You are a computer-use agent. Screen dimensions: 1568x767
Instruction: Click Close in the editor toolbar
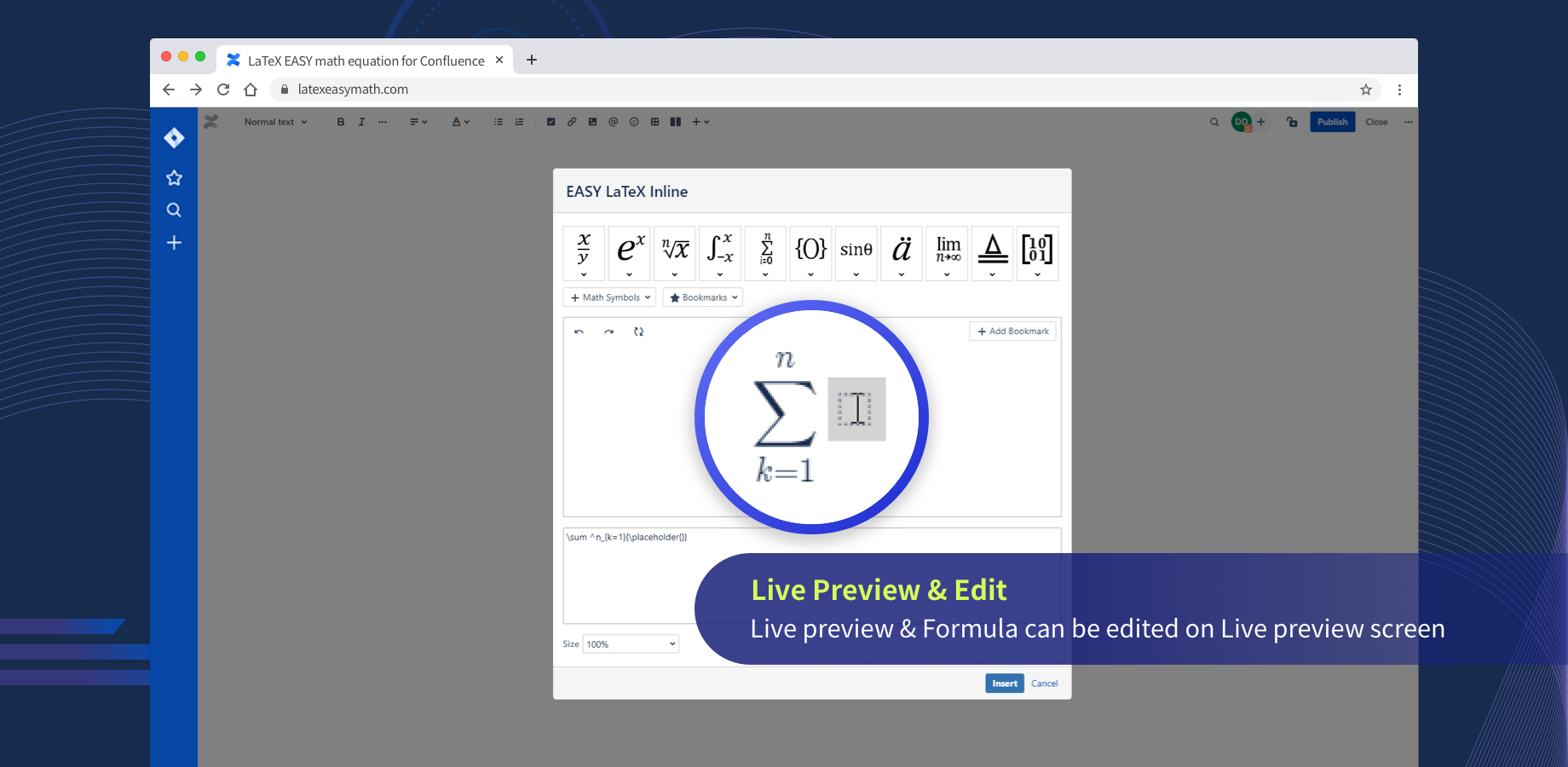point(1376,122)
